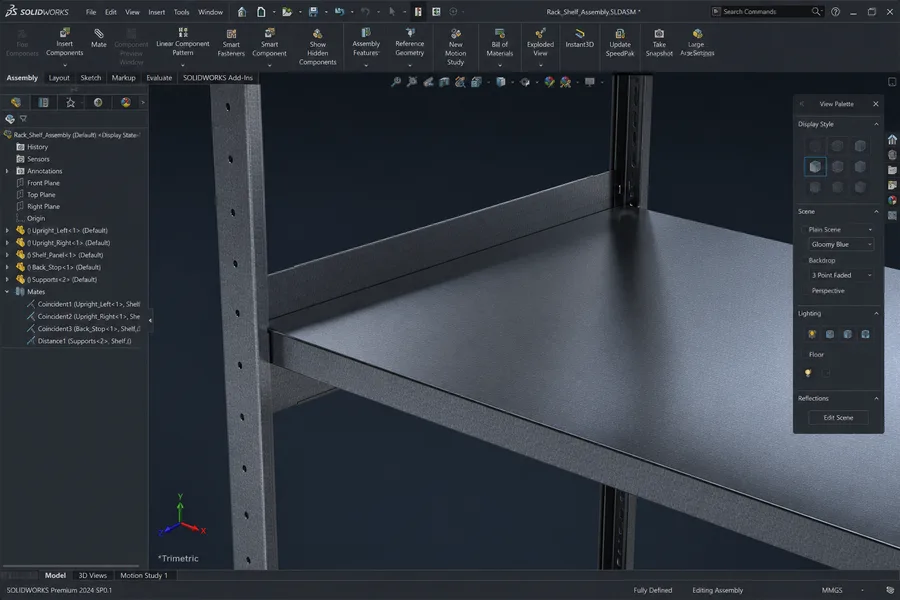Click Zoom to Fit in heads-up toolbar
The height and width of the screenshot is (600, 900).
(396, 82)
